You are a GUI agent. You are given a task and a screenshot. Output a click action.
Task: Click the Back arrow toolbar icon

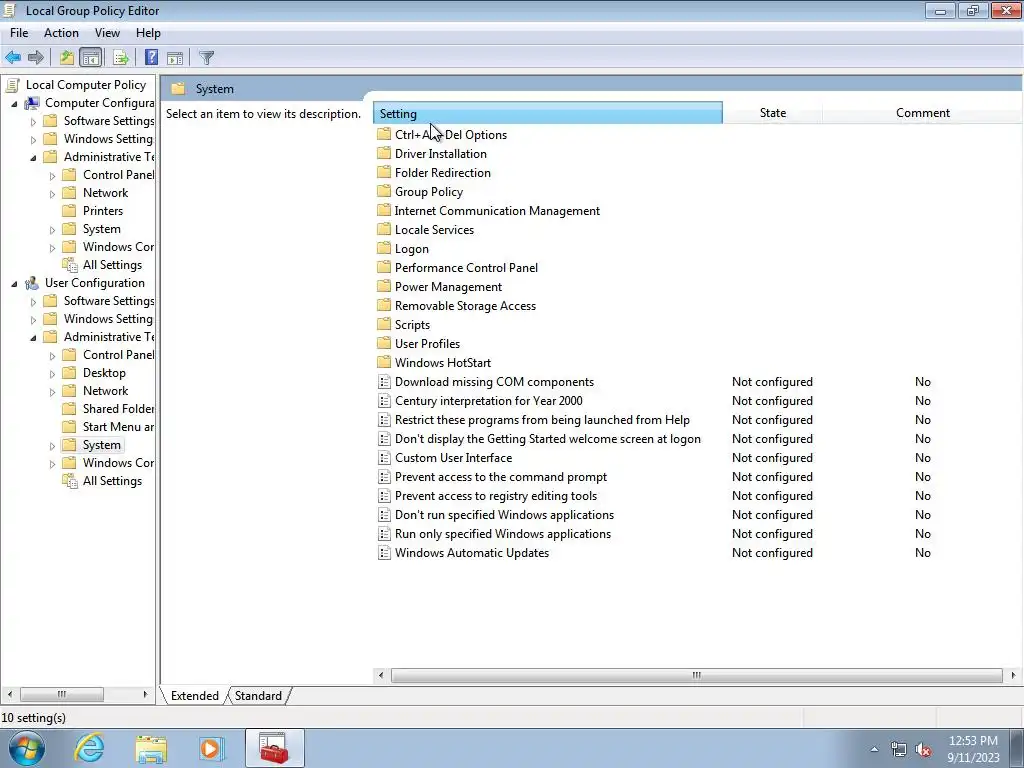click(12, 57)
